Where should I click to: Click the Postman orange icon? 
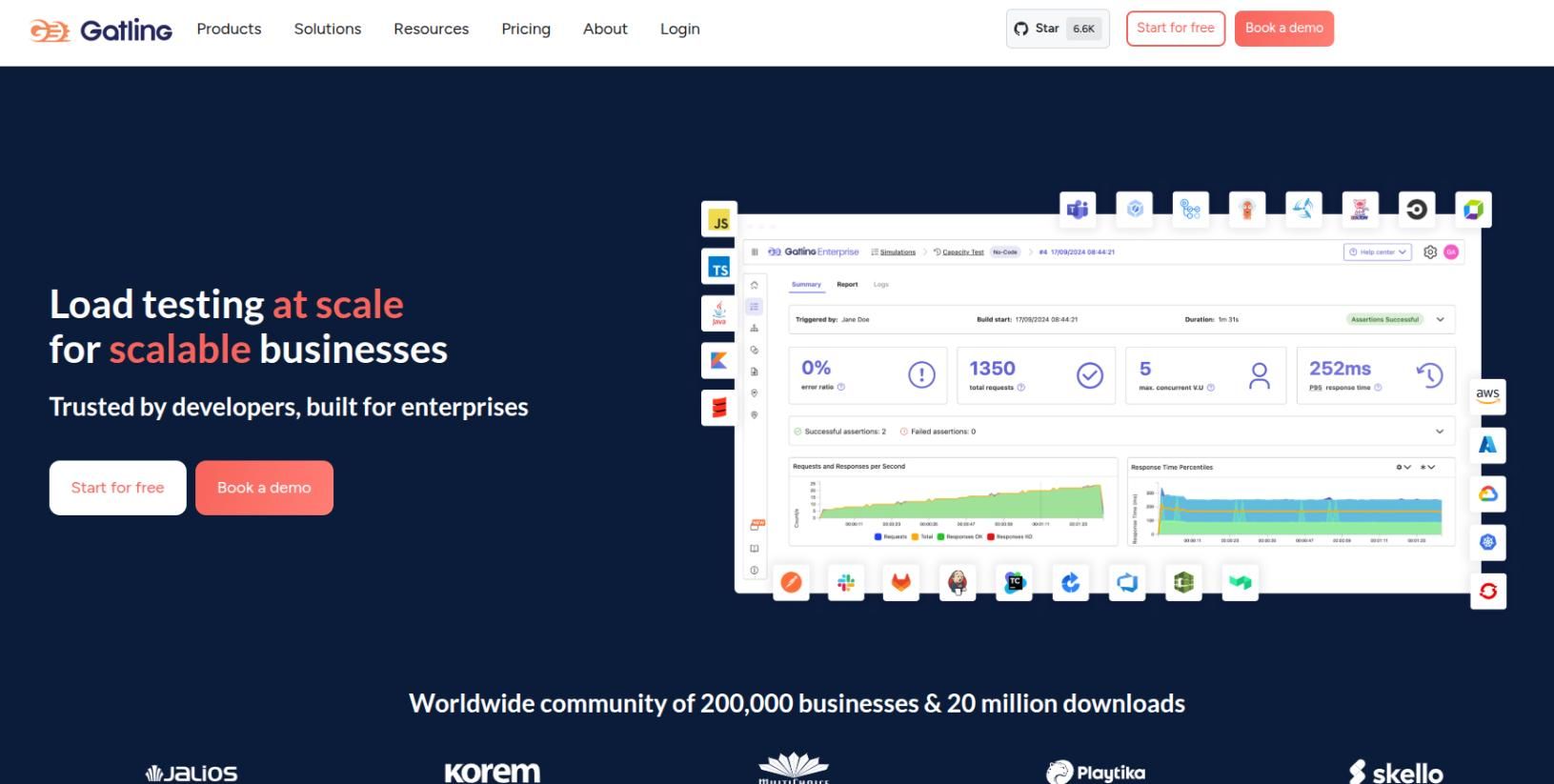791,582
